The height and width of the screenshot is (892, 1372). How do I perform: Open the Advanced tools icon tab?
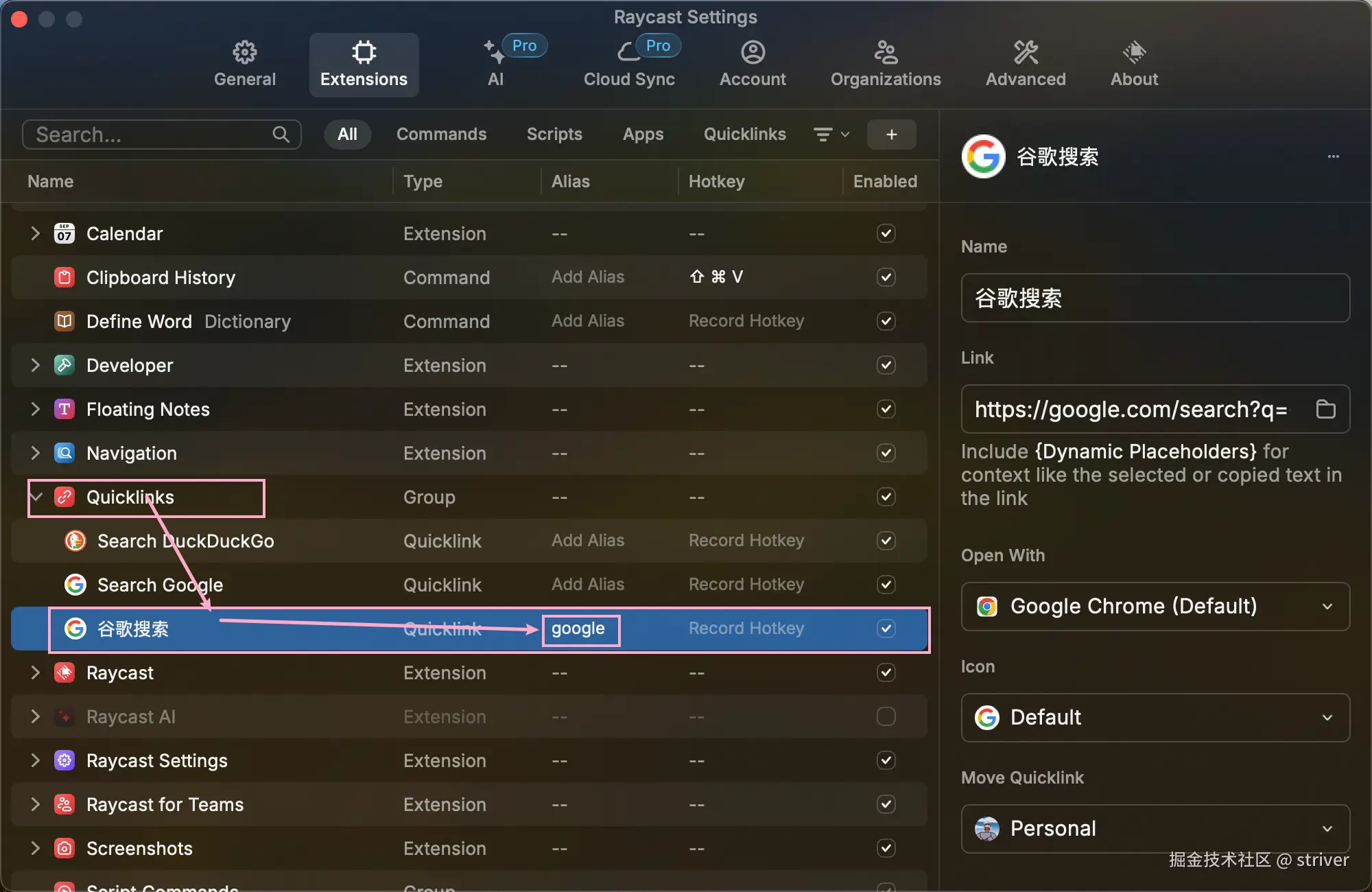click(1026, 53)
